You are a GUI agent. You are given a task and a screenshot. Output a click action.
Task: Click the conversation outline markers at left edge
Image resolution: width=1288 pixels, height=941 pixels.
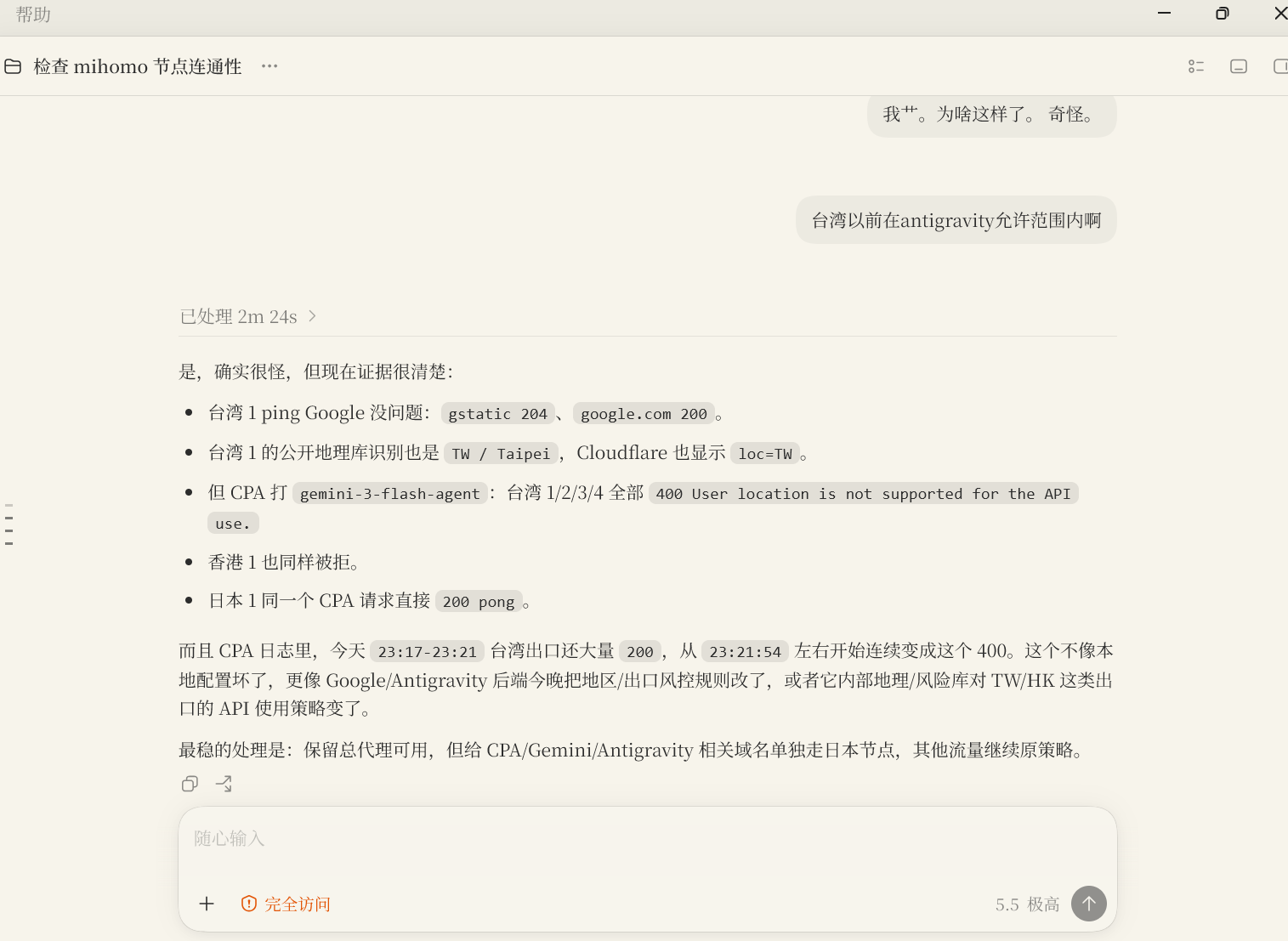point(9,524)
